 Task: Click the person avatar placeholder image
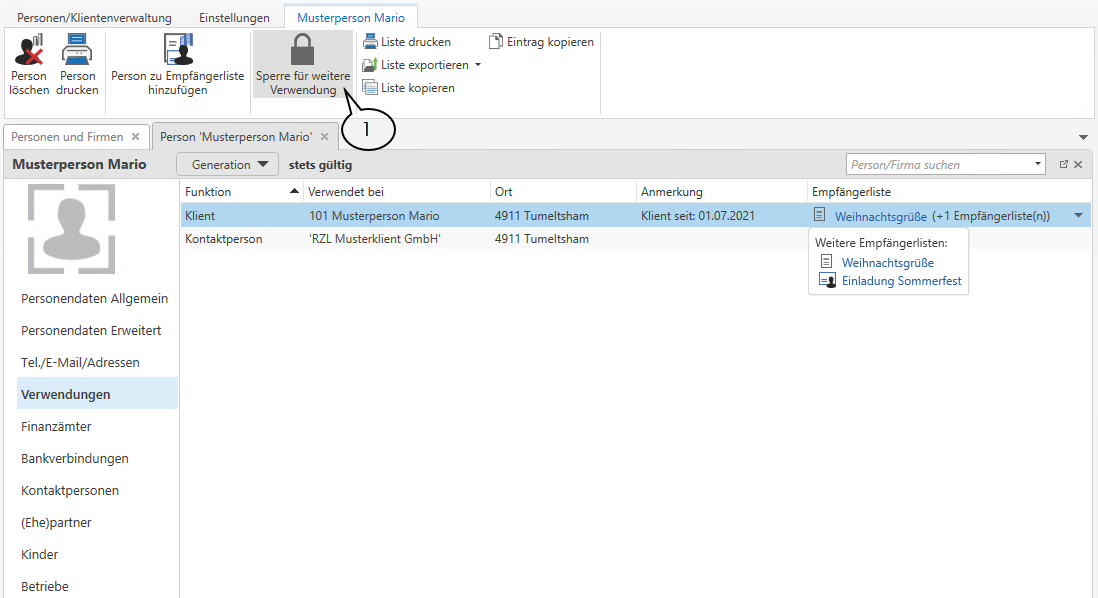click(x=70, y=228)
